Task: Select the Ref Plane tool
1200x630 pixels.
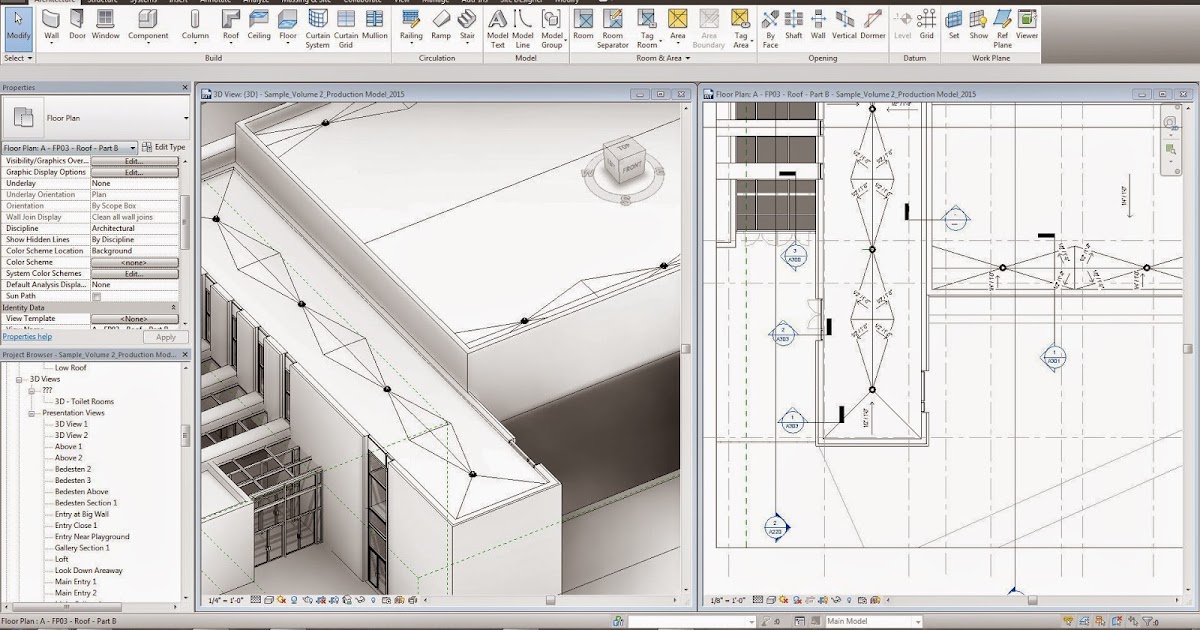Action: point(1001,25)
